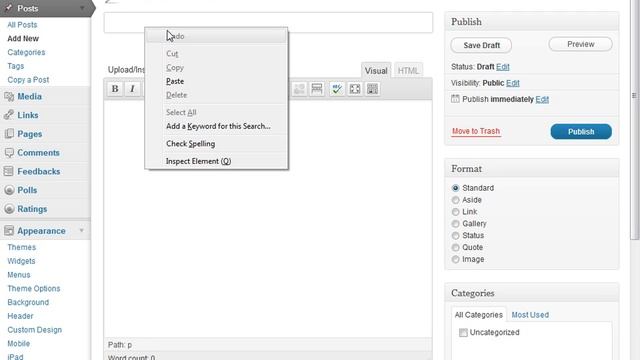
Task: Open the Media menu icon
Action: (9, 97)
